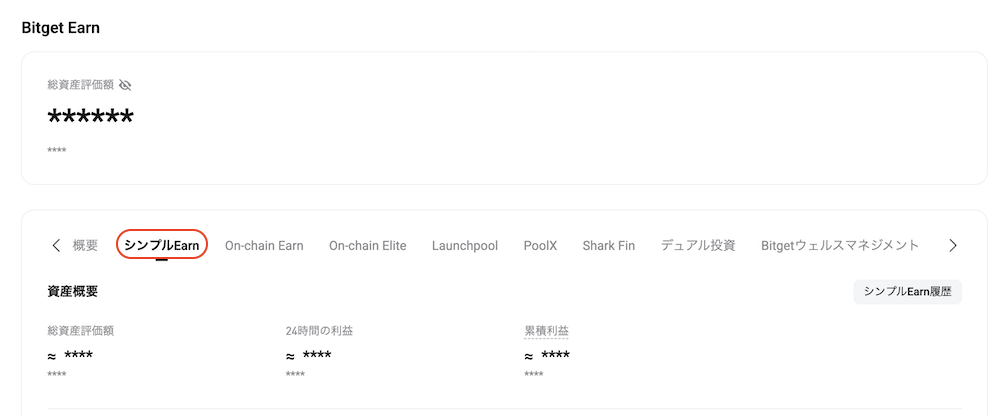The image size is (1000, 417).
Task: Click the 資産概要 section heading
Action: coord(72,292)
